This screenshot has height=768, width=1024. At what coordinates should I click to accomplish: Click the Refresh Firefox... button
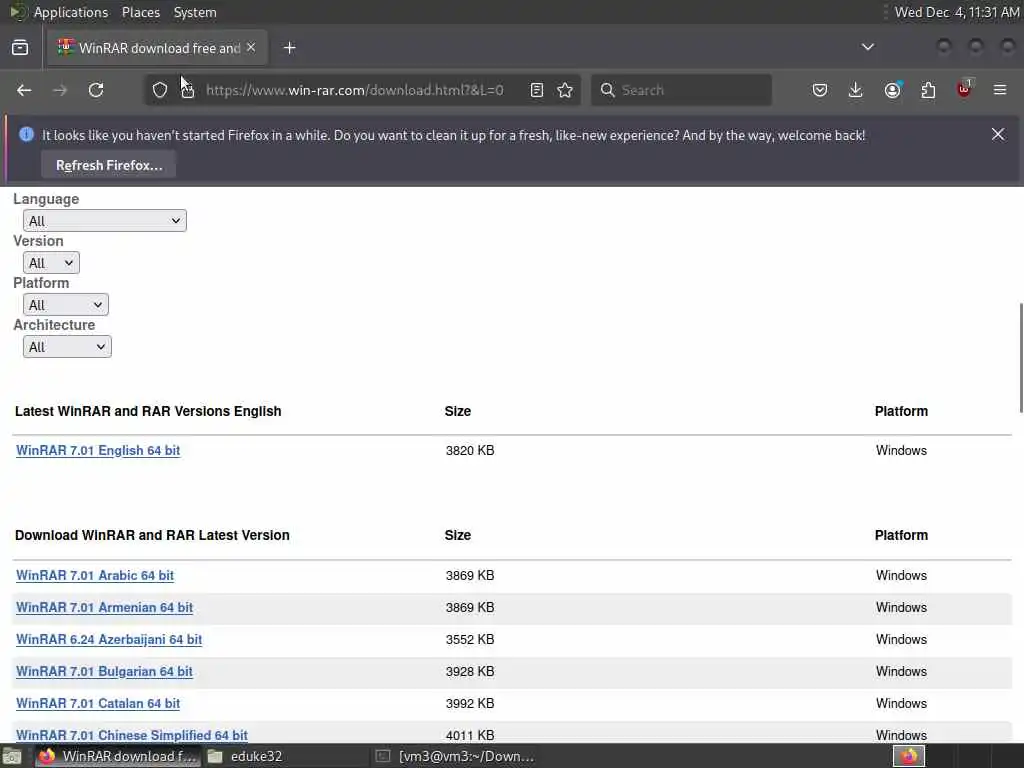tap(108, 165)
